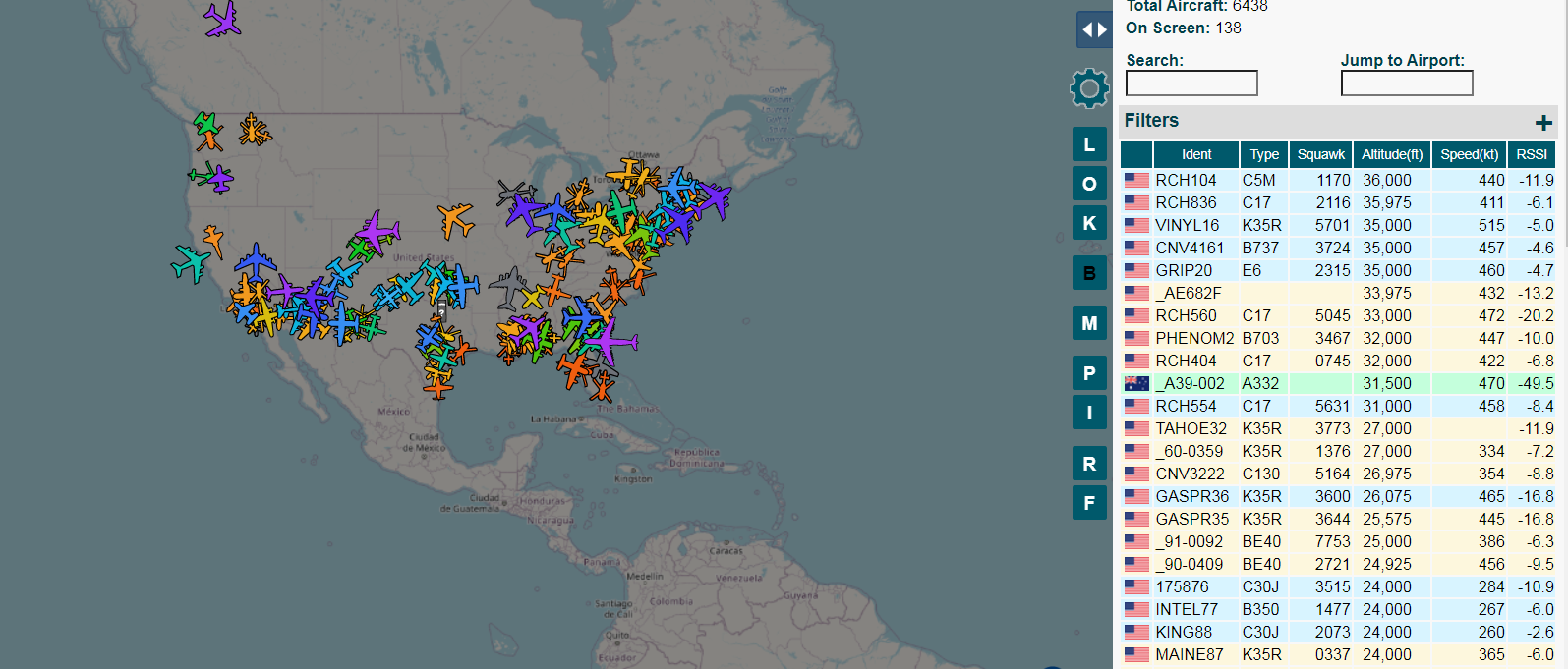This screenshot has width=1568, height=669.
Task: Click the US flag beside KING88
Action: click(x=1136, y=633)
